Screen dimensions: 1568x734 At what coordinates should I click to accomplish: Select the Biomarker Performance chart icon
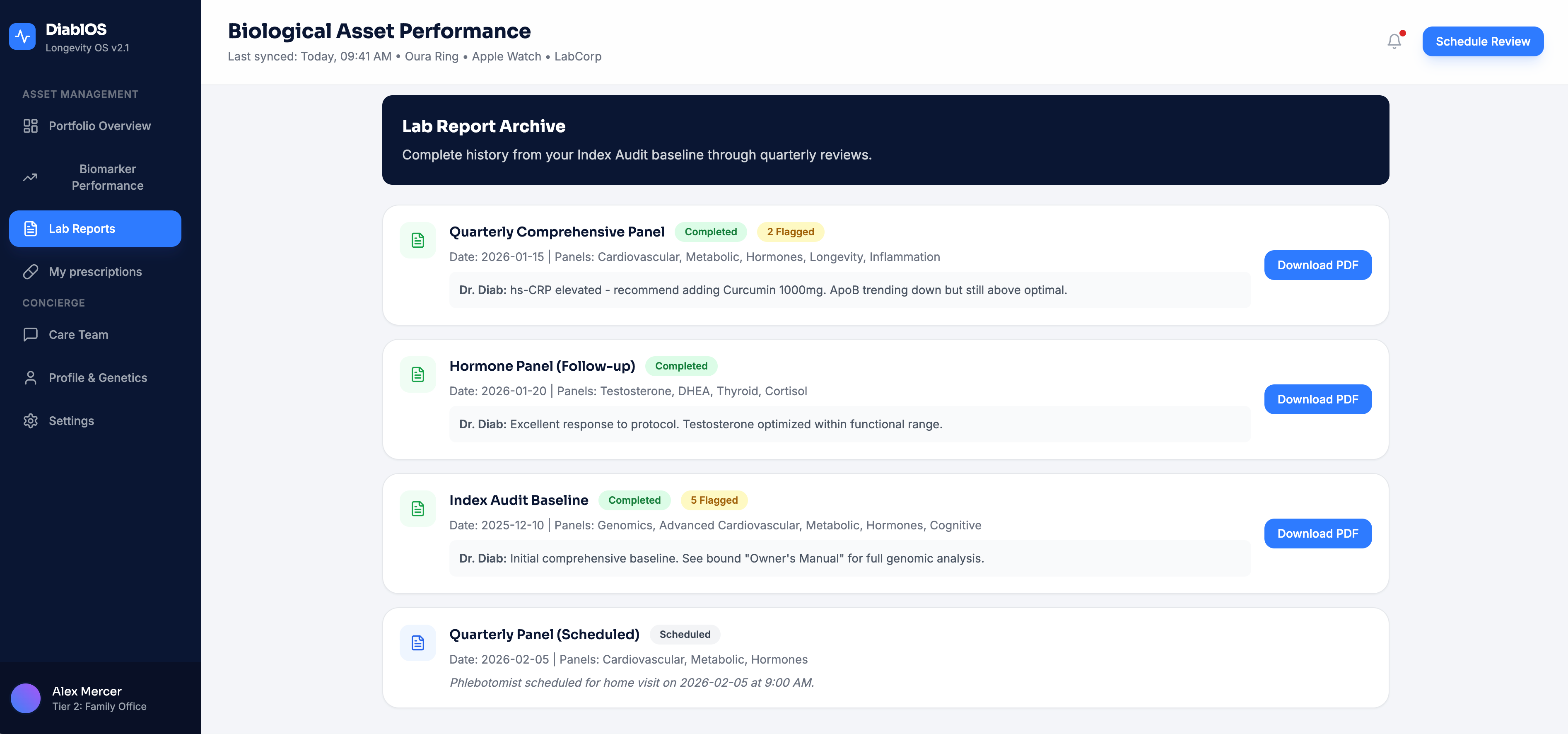(x=30, y=177)
